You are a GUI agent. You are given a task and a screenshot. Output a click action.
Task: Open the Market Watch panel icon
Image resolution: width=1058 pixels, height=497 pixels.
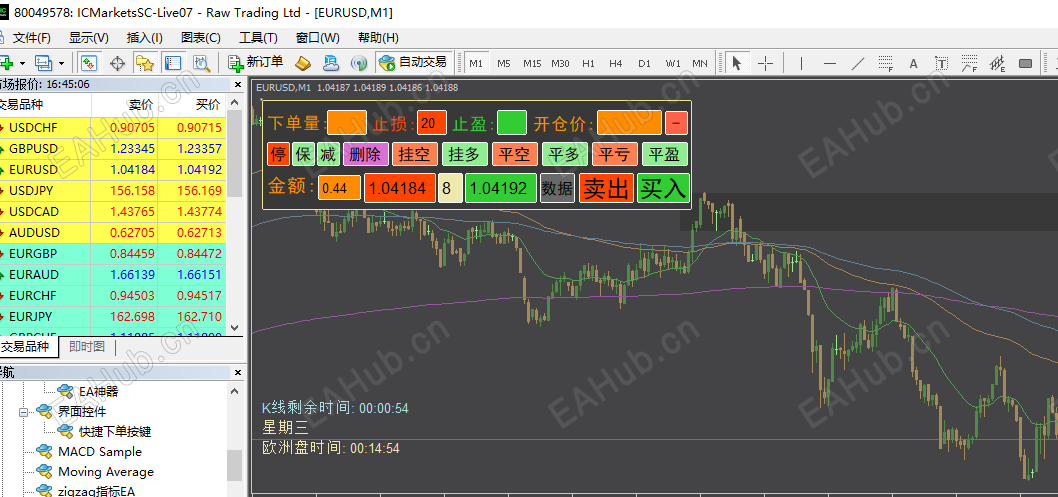(x=89, y=63)
